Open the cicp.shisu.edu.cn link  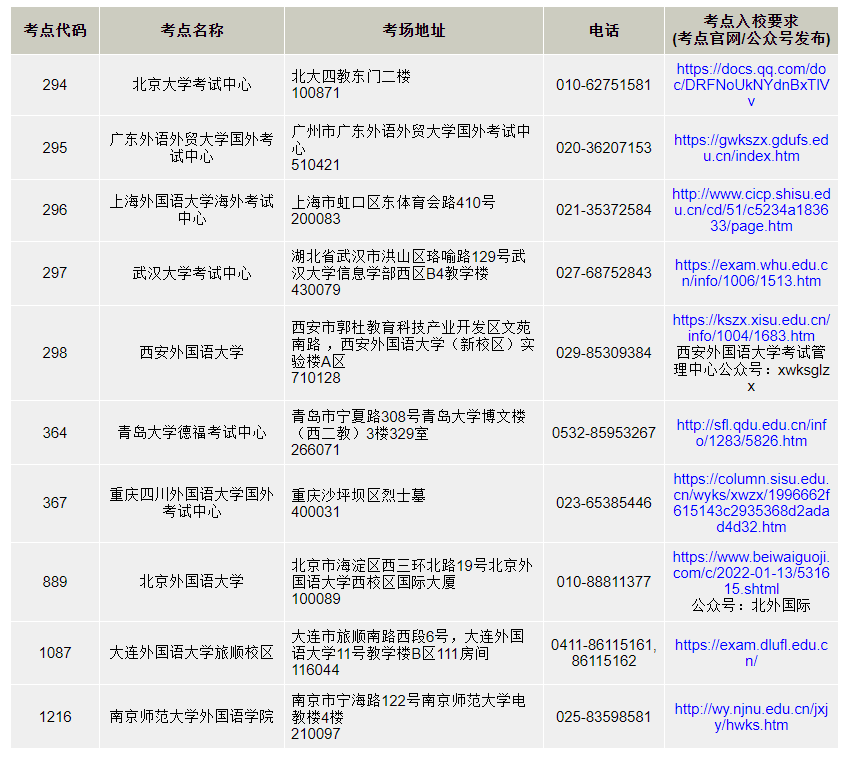[x=751, y=210]
